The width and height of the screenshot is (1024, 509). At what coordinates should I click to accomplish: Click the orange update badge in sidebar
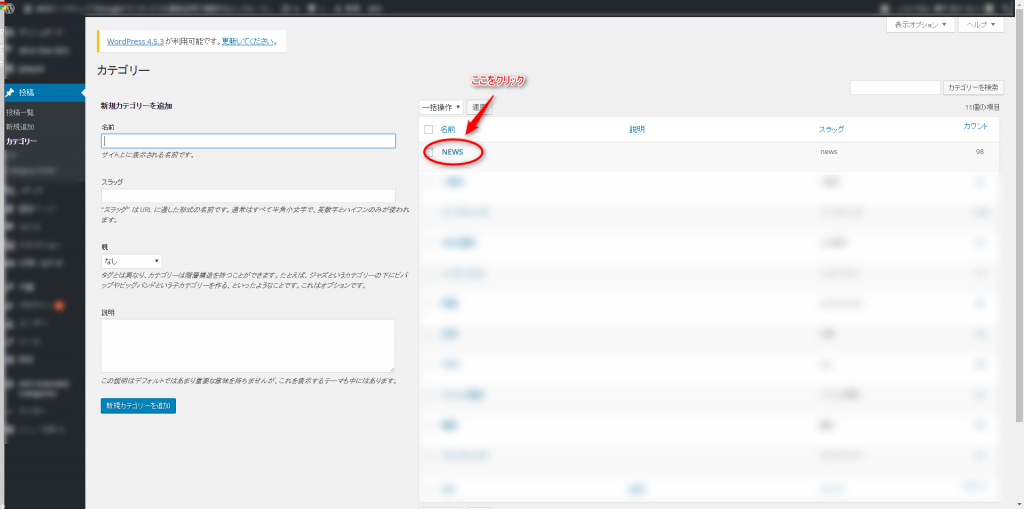60,304
